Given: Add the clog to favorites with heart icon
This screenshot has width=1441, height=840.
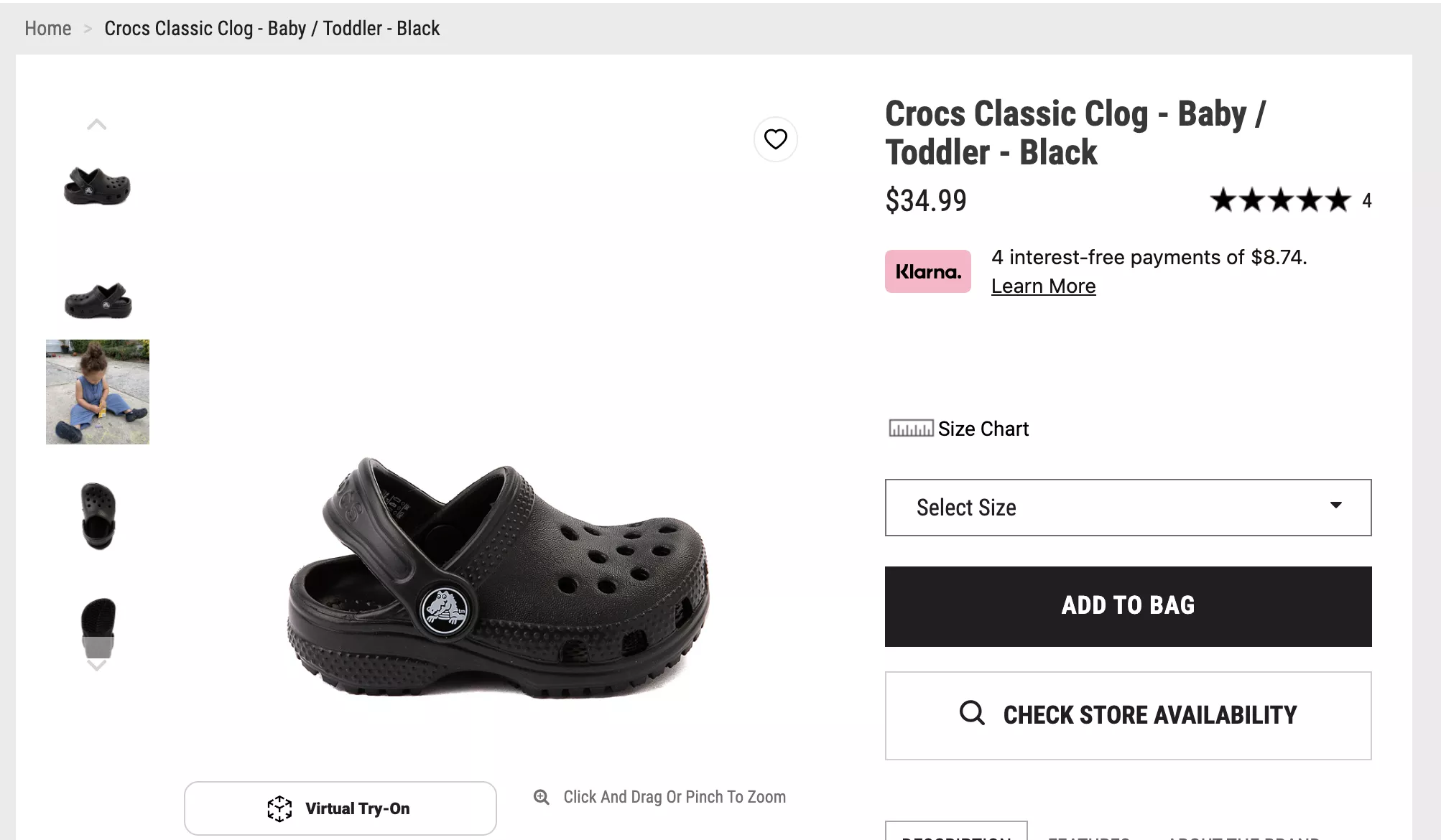Looking at the screenshot, I should [x=775, y=139].
